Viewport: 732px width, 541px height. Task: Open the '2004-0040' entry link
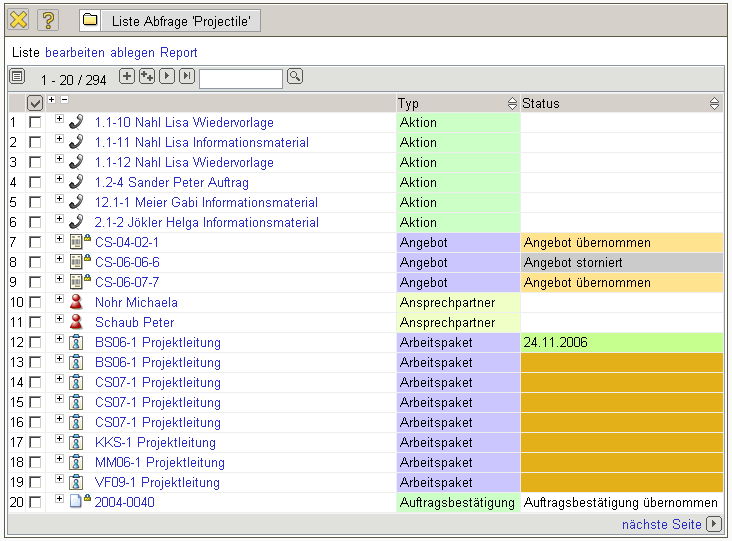click(x=125, y=503)
